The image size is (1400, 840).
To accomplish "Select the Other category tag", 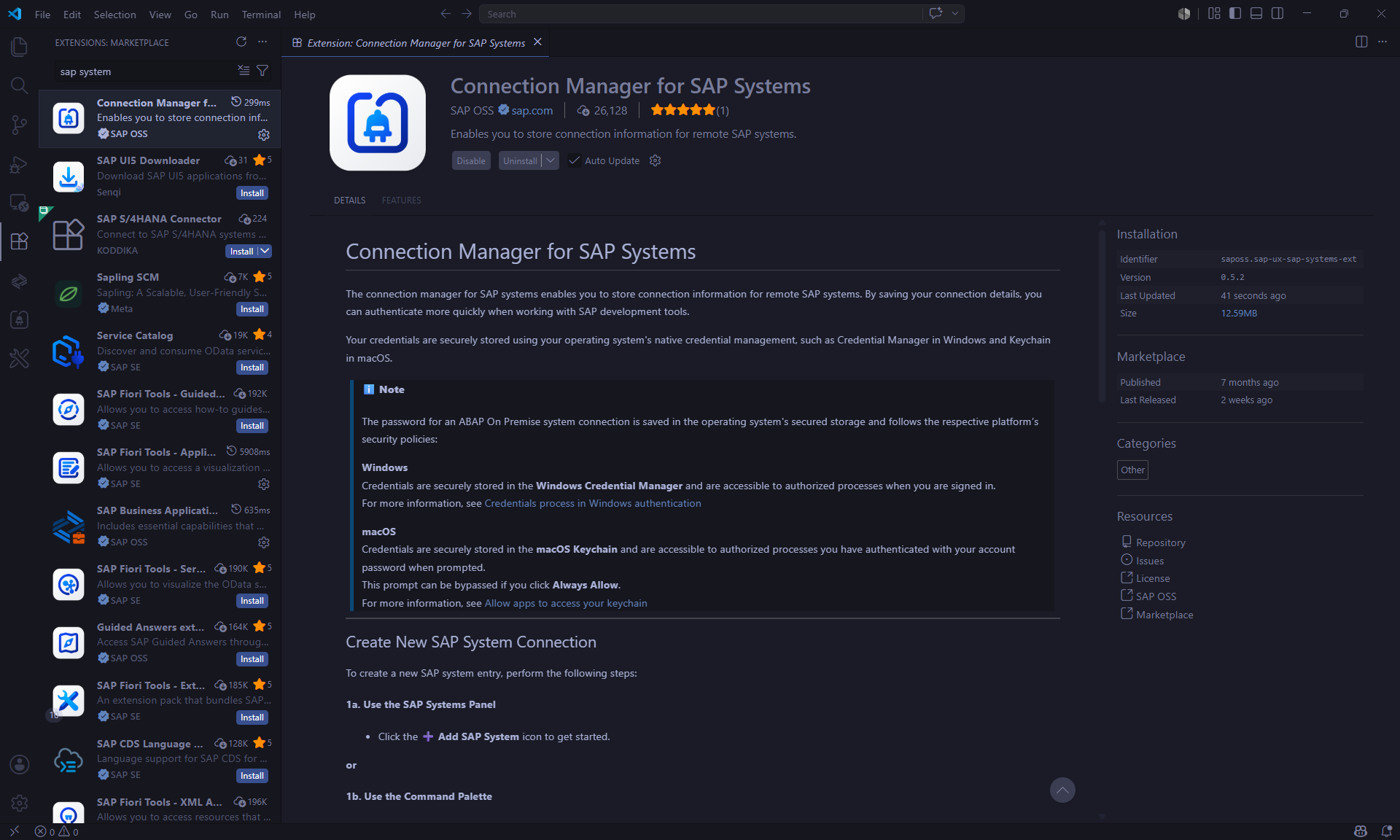I will [1132, 470].
